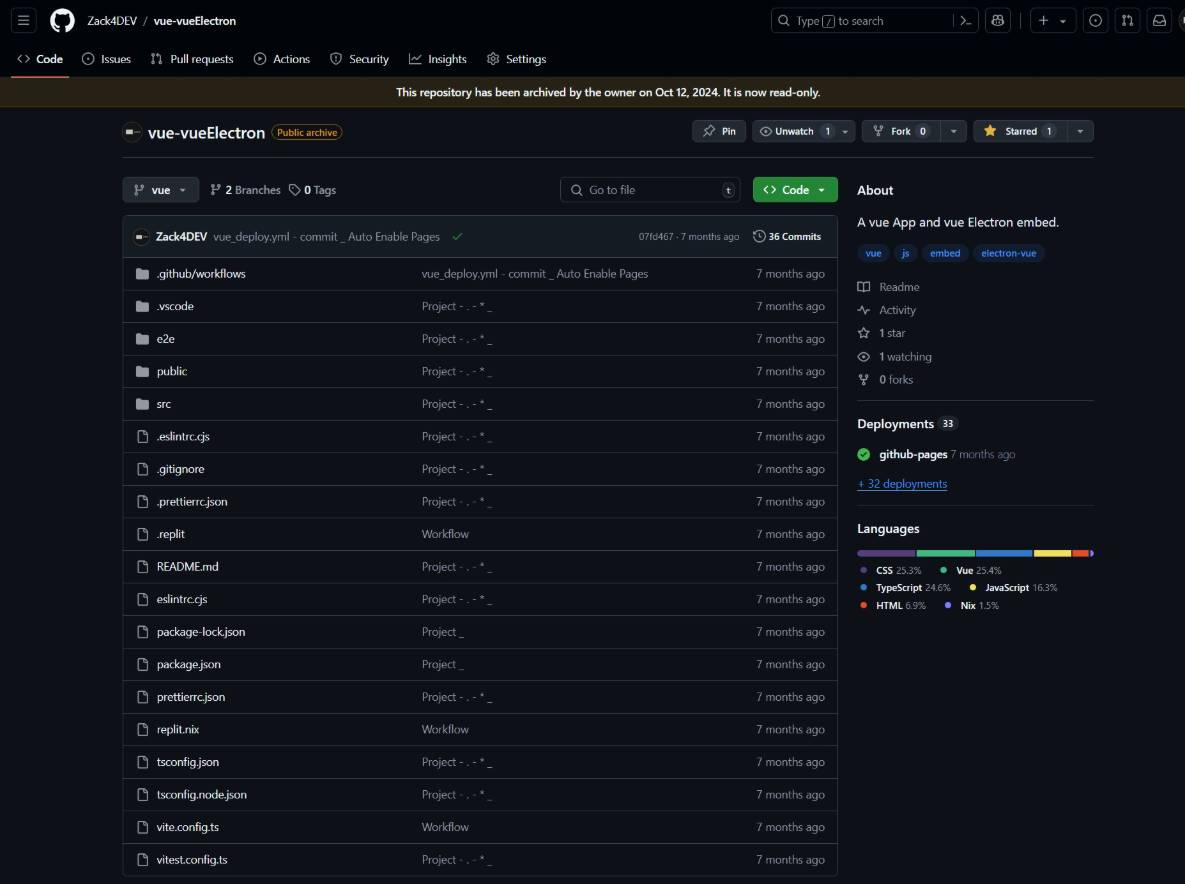Open the Actions tab
The width and height of the screenshot is (1185, 884).
(282, 59)
